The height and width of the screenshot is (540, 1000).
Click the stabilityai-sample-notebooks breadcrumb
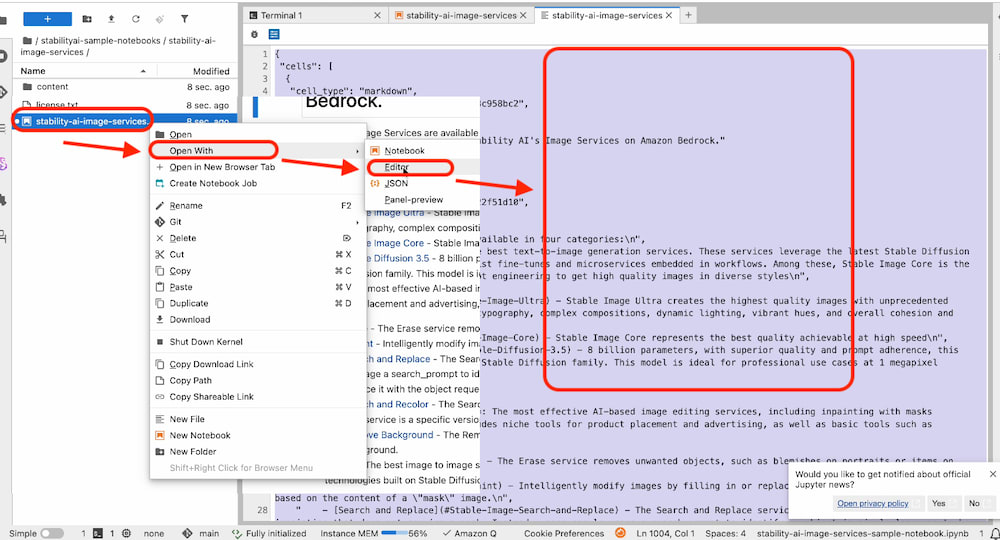(x=101, y=40)
